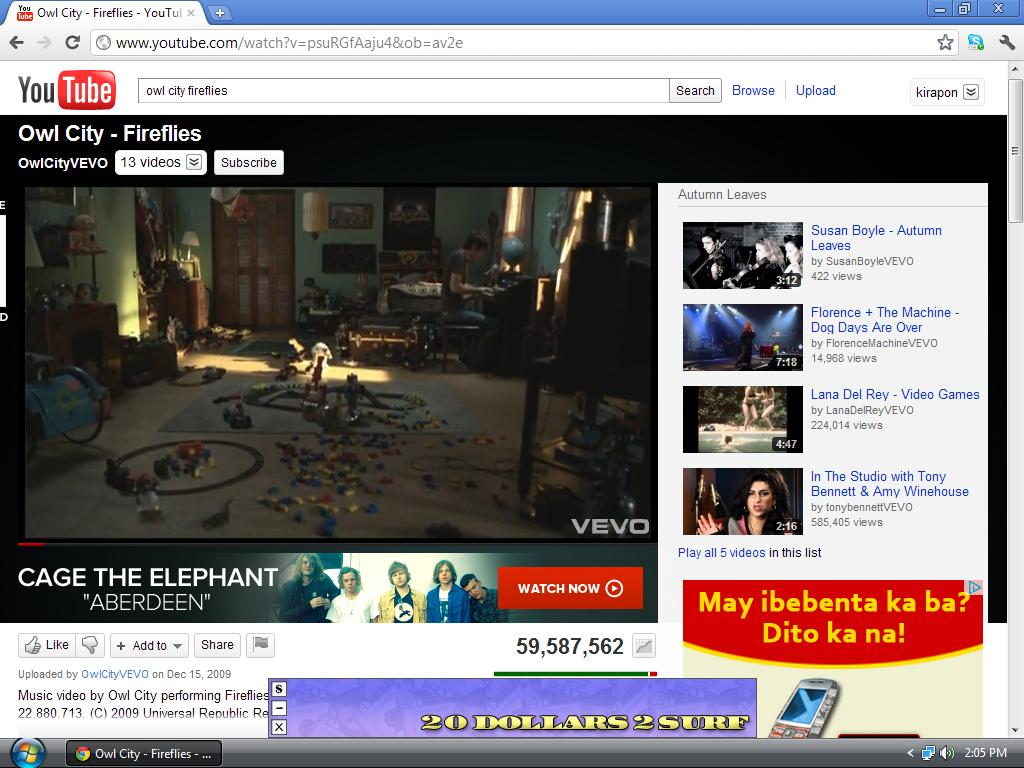Open a new tab with the plus button

tap(220, 12)
